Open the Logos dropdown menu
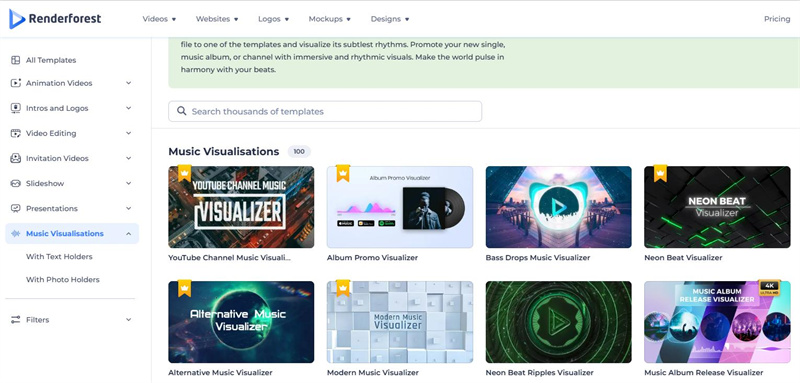The image size is (800, 383). pyautogui.click(x=273, y=19)
